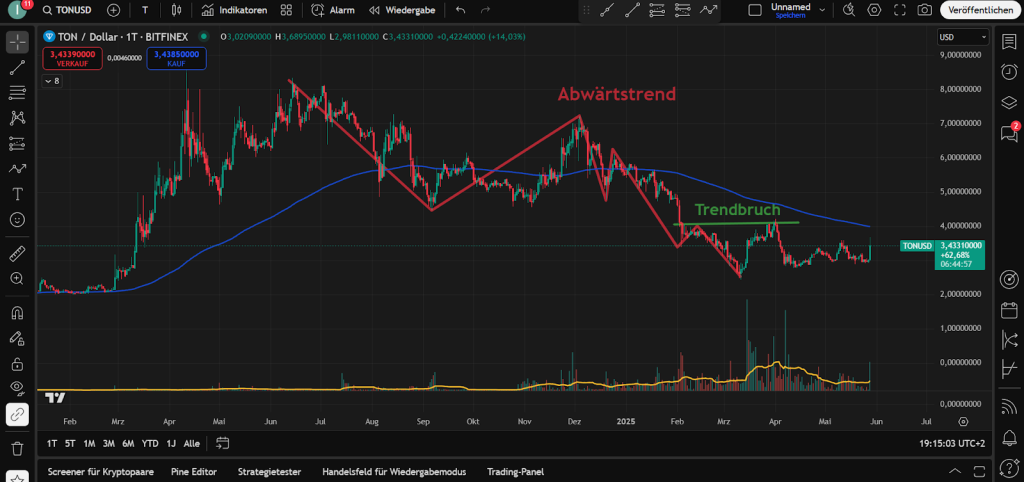Toggle lock all drawings
The width and height of the screenshot is (1024, 482).
[x=18, y=363]
